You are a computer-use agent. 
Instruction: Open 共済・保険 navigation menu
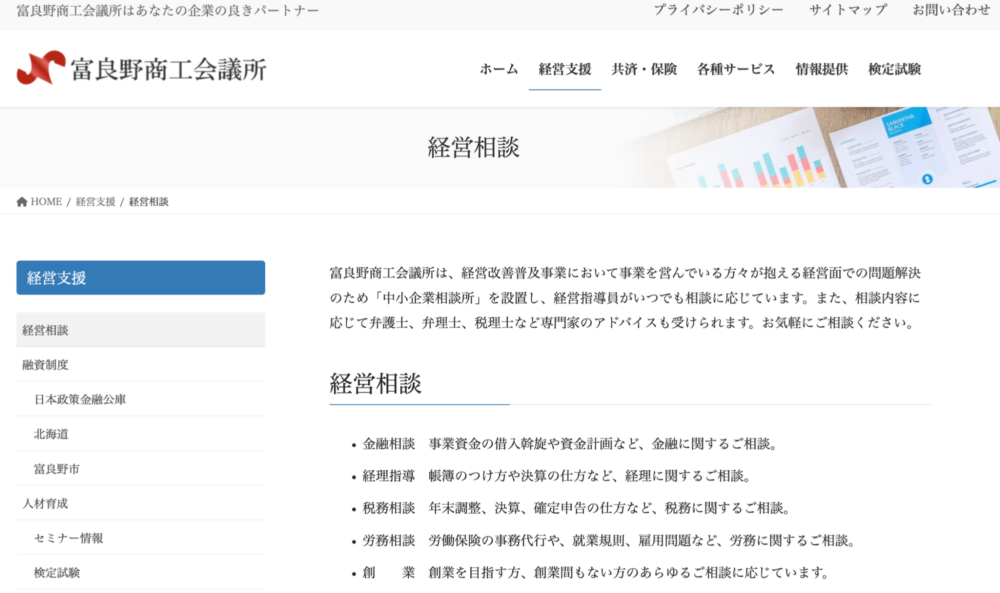pos(644,69)
